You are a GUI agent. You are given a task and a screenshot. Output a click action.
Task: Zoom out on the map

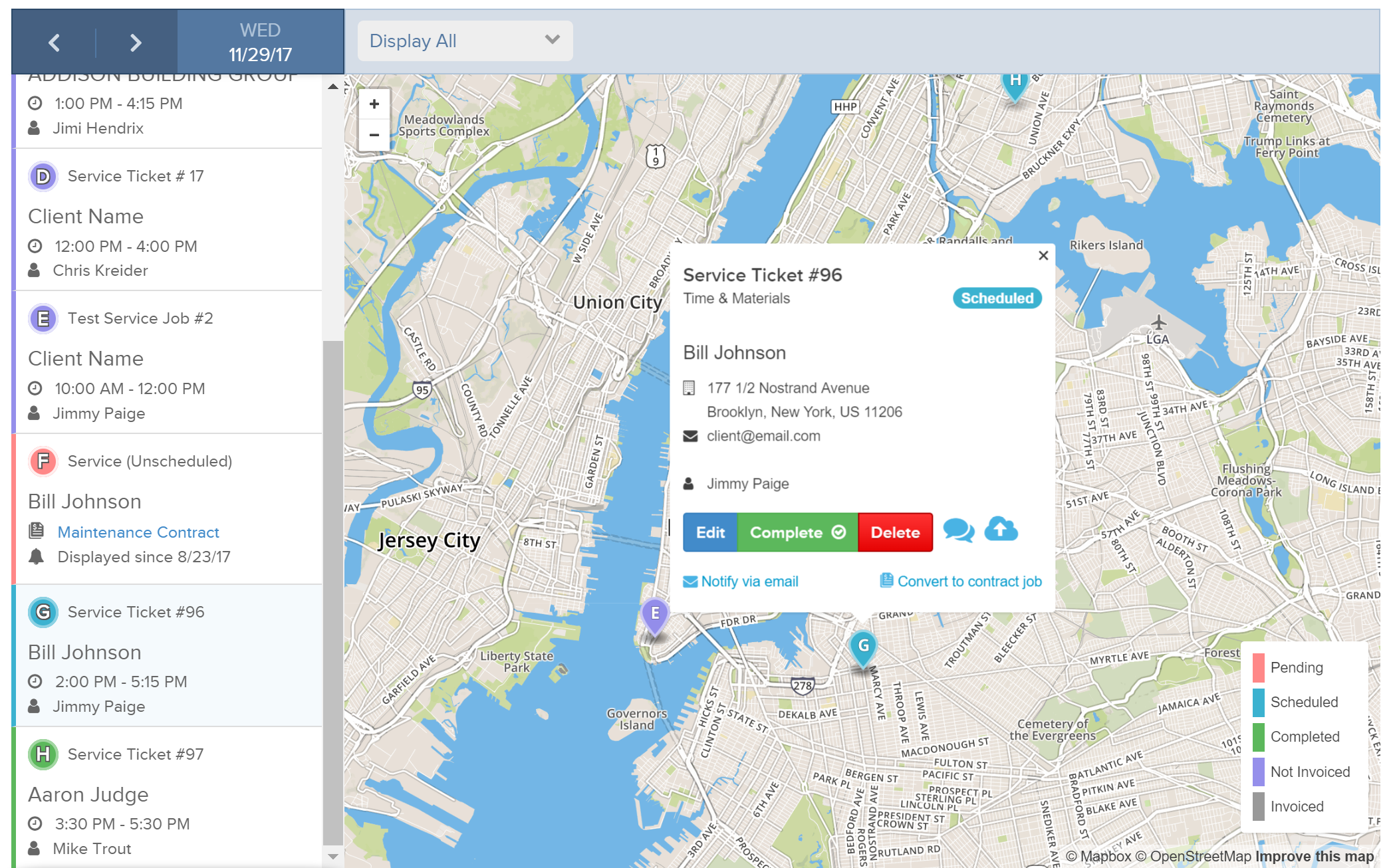click(x=374, y=135)
